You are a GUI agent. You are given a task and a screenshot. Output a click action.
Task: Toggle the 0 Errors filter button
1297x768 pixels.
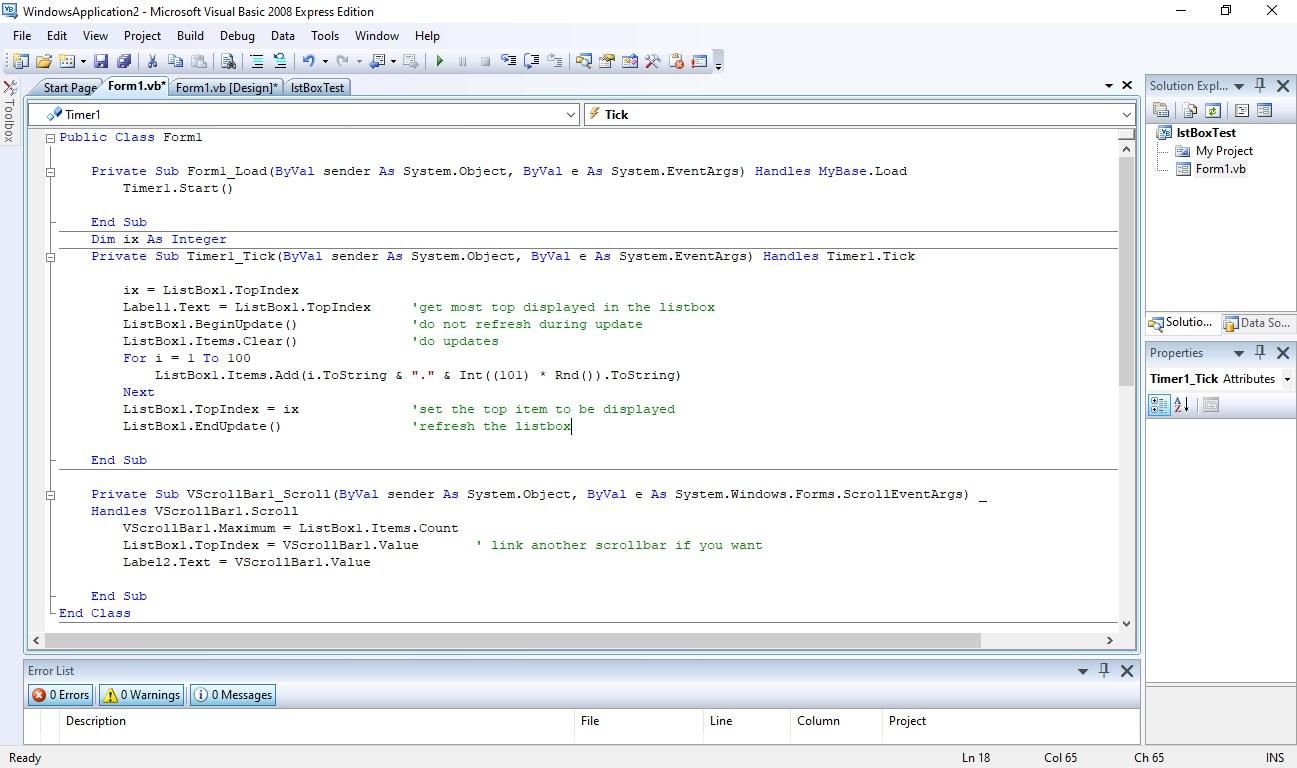[61, 695]
